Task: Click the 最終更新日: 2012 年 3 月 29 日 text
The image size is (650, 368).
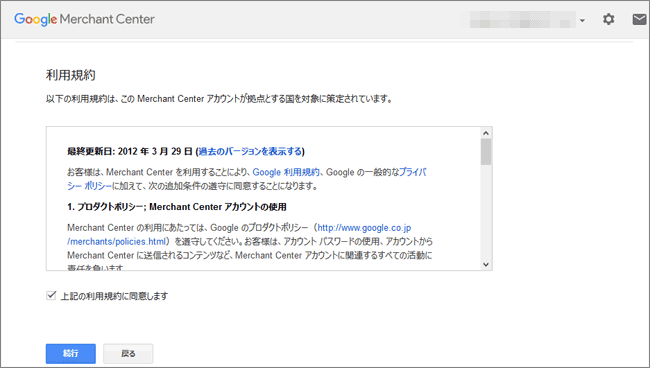Action: coord(130,151)
